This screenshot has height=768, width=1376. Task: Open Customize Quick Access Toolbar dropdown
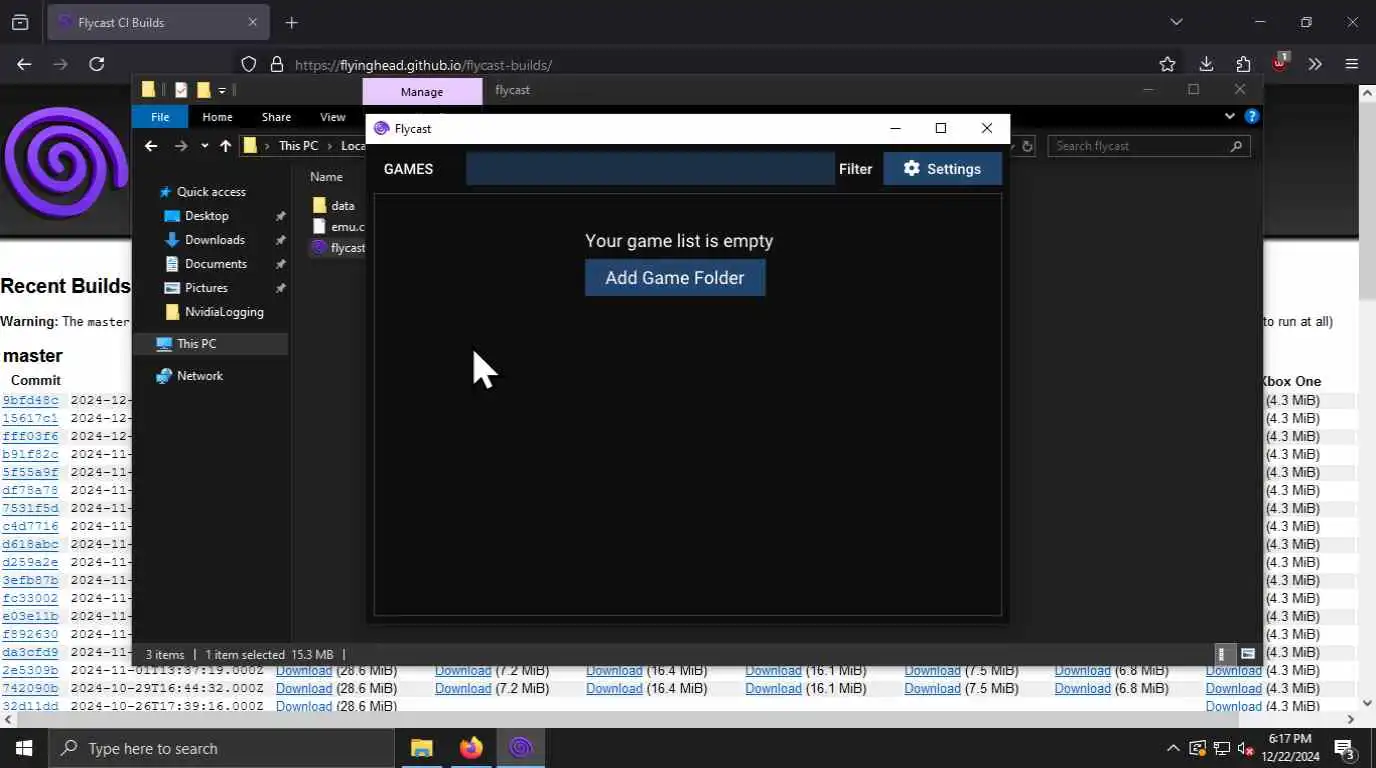click(x=222, y=90)
